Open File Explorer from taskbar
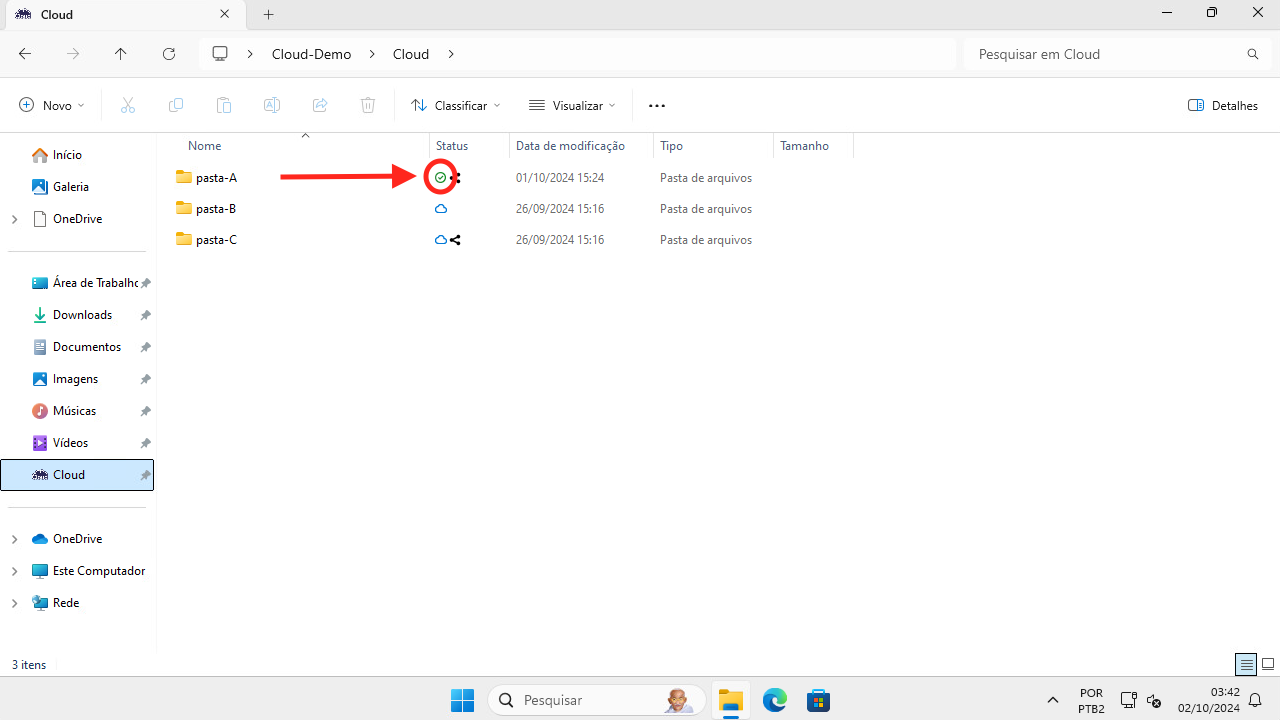Image resolution: width=1280 pixels, height=720 pixels. click(x=731, y=700)
